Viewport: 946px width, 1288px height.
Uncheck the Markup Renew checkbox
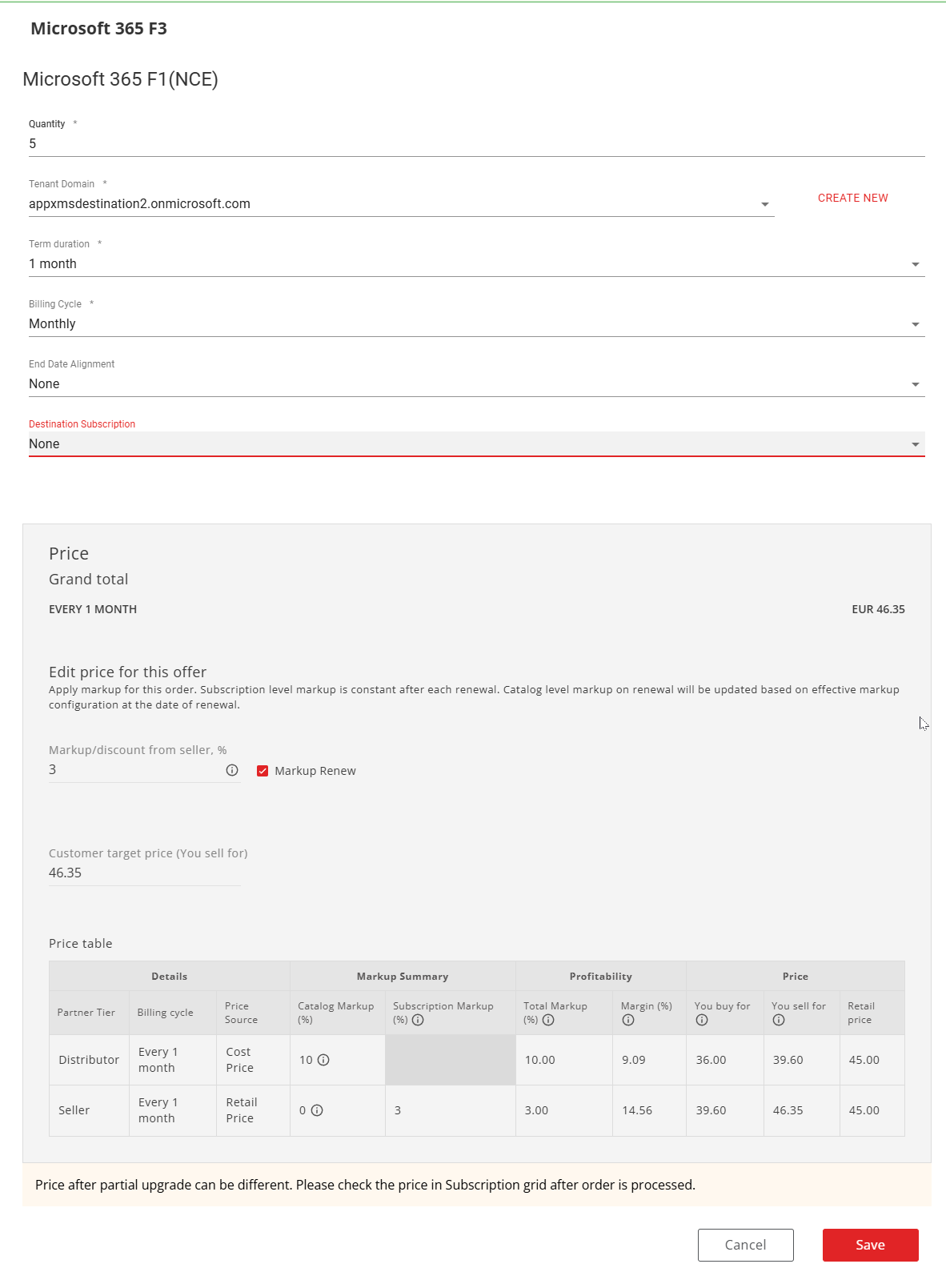[263, 771]
